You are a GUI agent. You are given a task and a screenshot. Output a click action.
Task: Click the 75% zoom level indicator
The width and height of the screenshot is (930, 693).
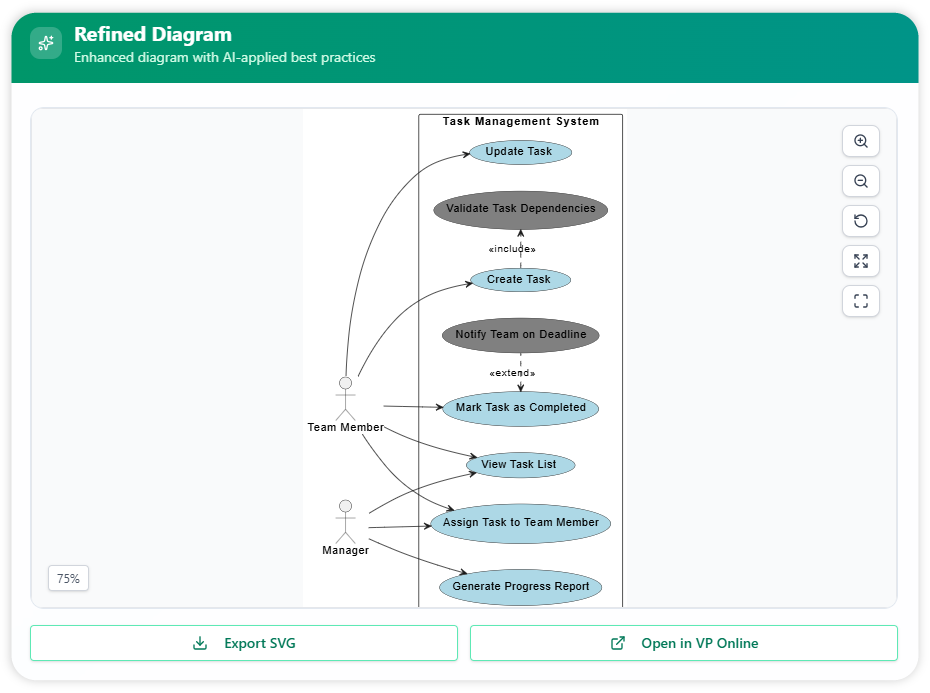[x=68, y=578]
